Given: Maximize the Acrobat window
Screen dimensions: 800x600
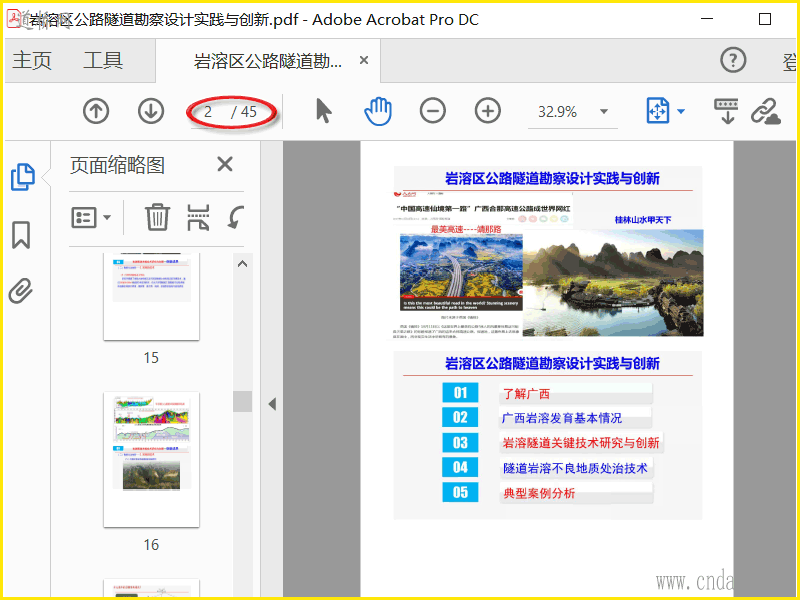Looking at the screenshot, I should tap(765, 19).
